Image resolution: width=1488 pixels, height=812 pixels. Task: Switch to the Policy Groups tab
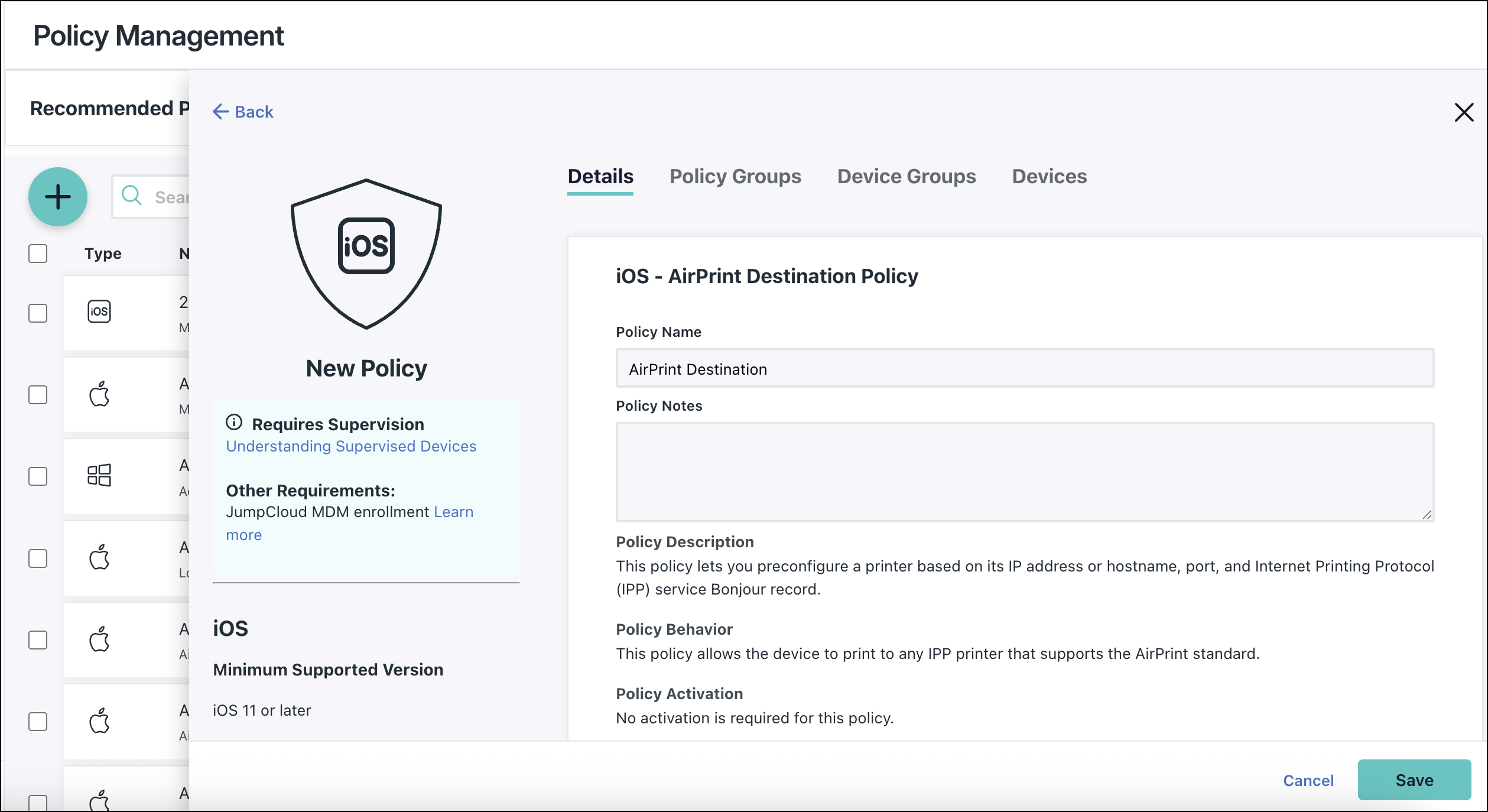[x=735, y=176]
